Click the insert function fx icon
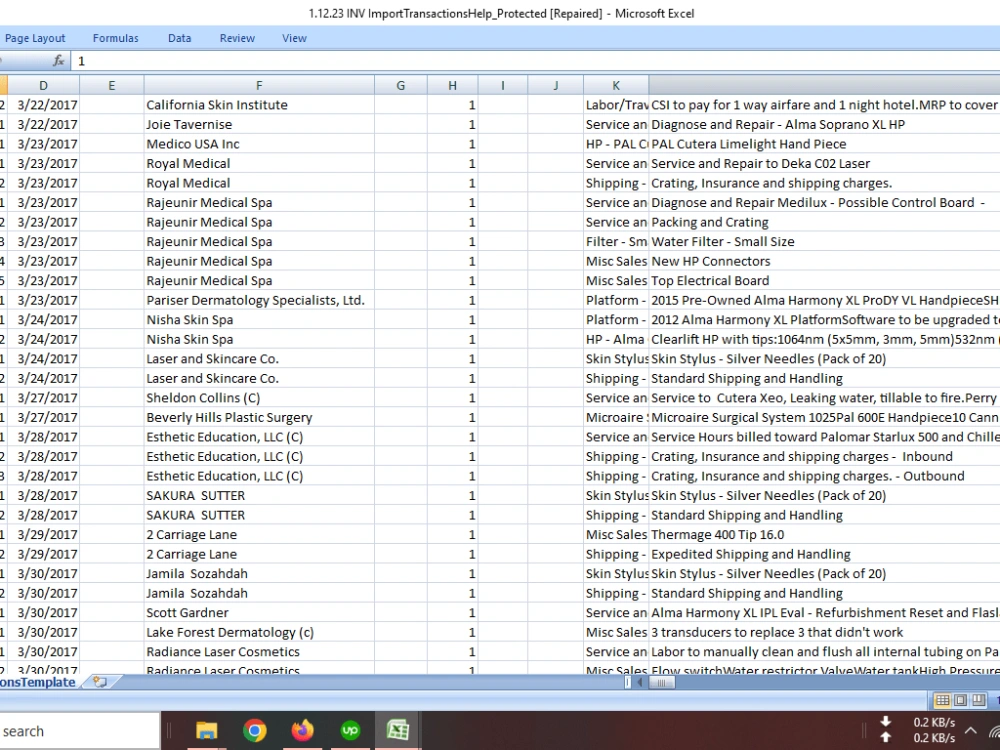 (x=59, y=61)
